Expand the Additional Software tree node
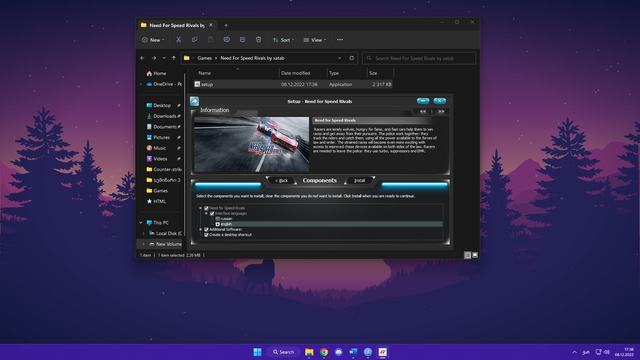The height and width of the screenshot is (360, 640). coord(200,229)
